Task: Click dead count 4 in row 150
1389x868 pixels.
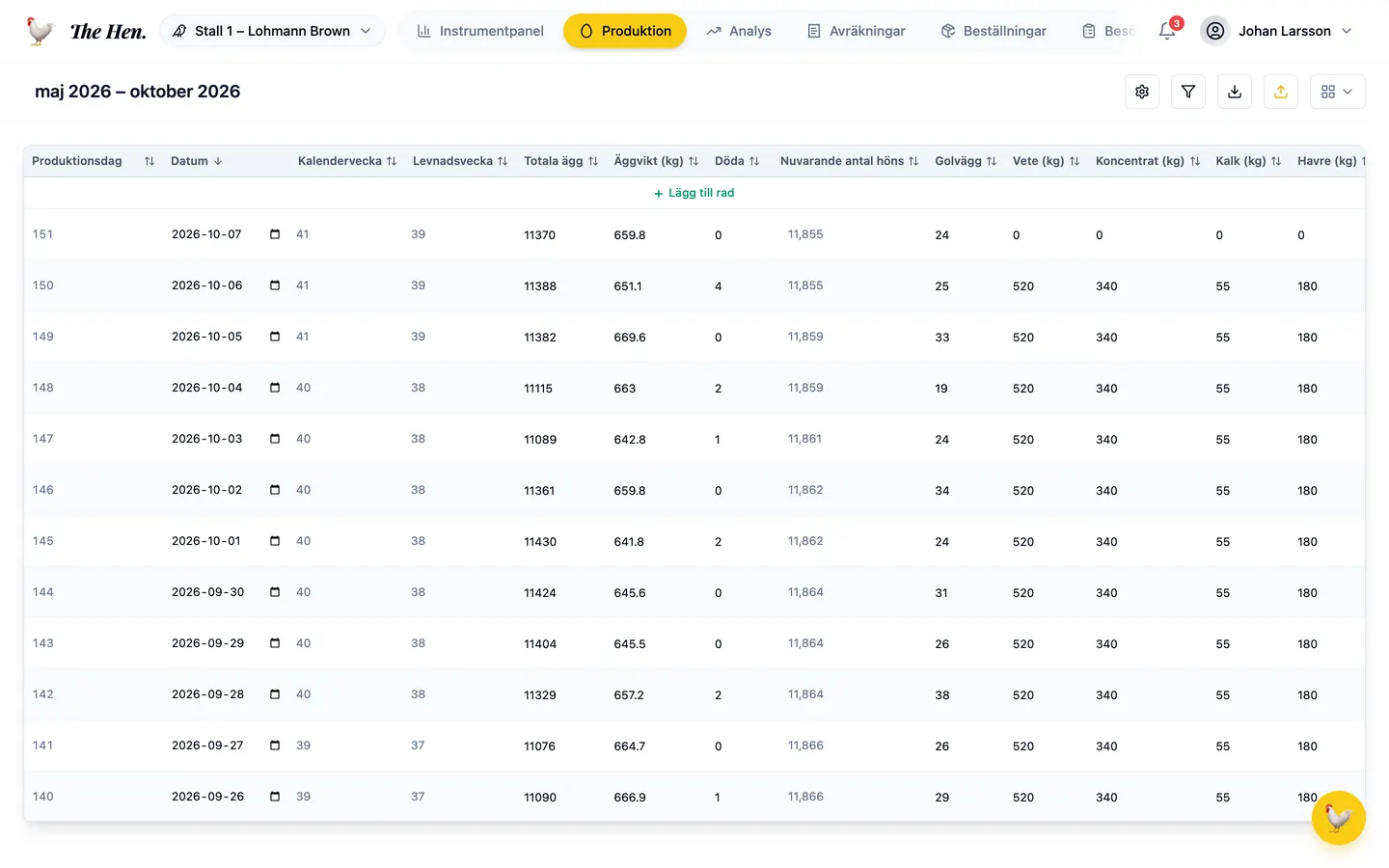Action: 719,286
